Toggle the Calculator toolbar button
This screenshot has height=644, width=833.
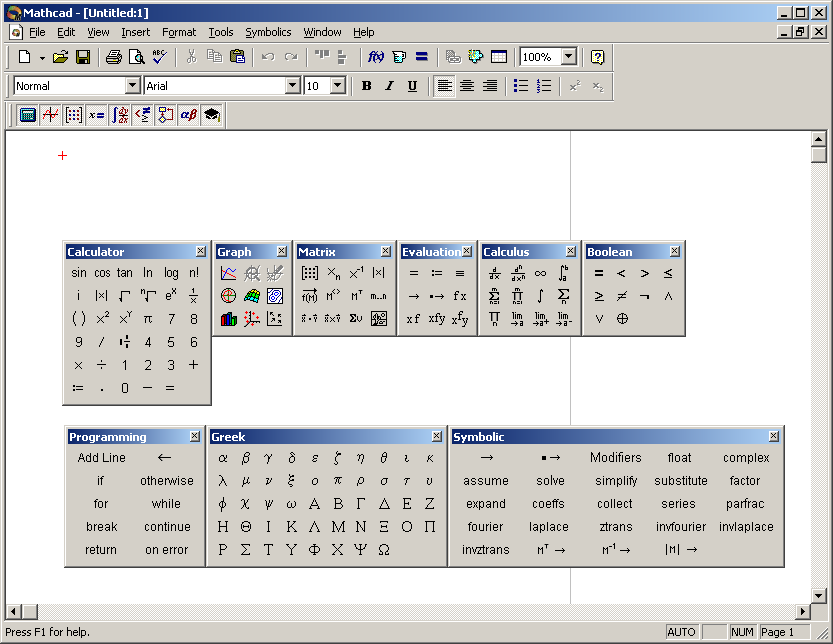pyautogui.click(x=28, y=115)
